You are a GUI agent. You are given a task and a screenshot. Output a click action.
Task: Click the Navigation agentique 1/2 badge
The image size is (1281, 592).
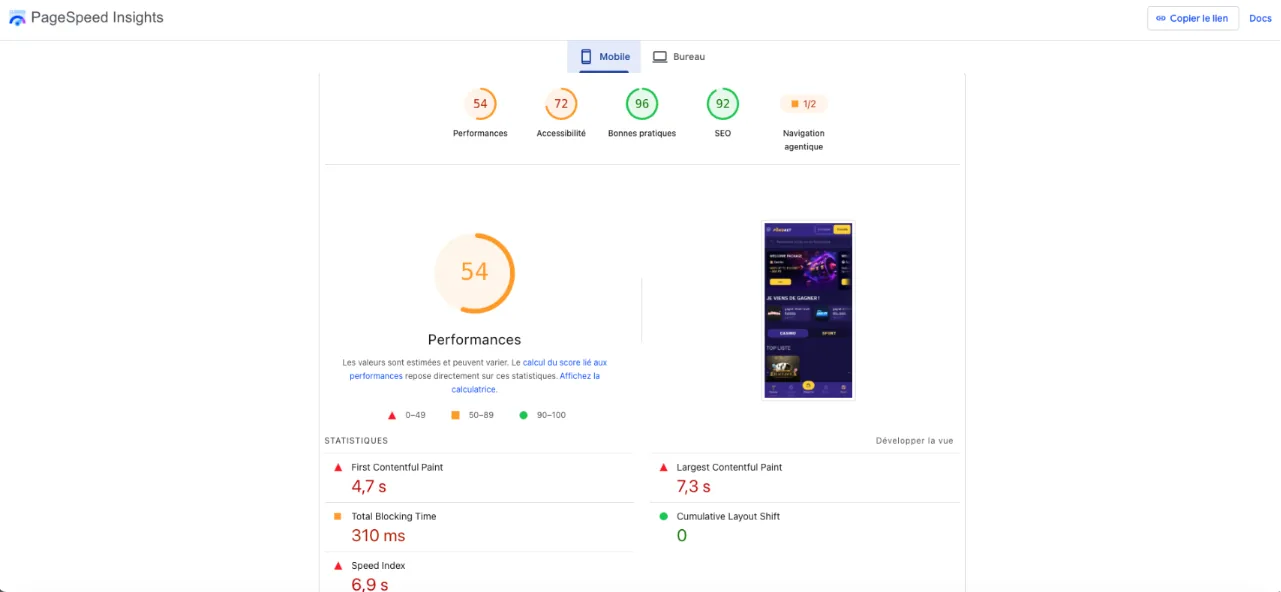pyautogui.click(x=804, y=104)
